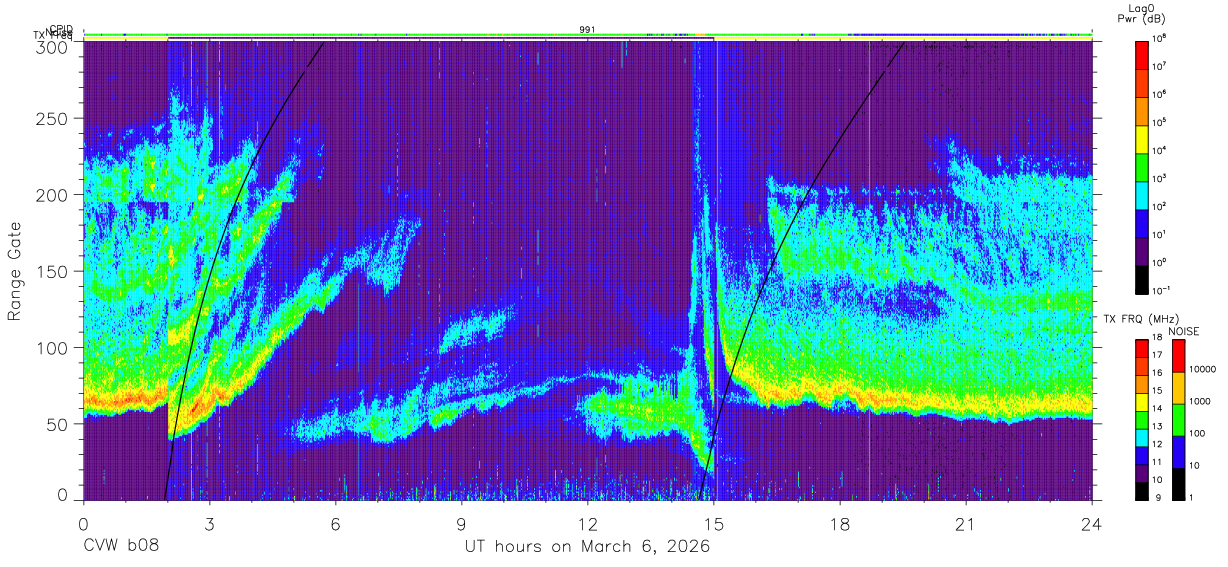
Task: Click the 12 tick on UT hours axis
Action: coord(587,523)
